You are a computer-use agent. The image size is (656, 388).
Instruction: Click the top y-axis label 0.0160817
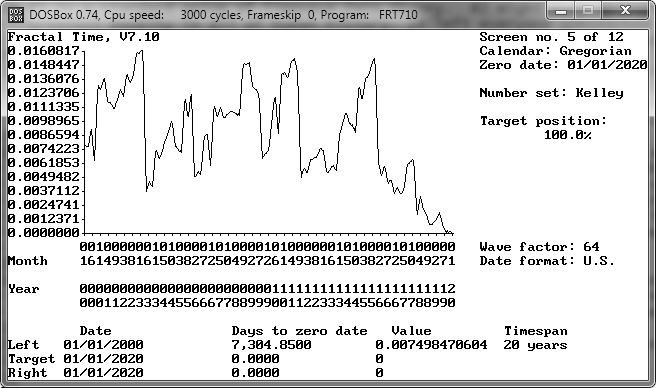point(44,51)
